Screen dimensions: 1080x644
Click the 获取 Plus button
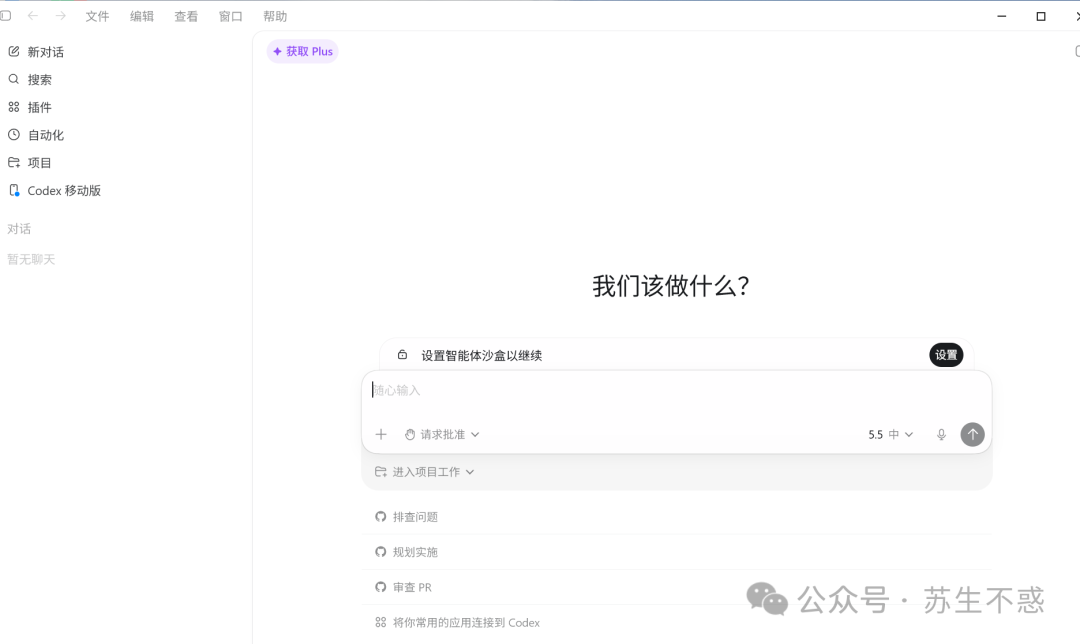click(x=302, y=51)
